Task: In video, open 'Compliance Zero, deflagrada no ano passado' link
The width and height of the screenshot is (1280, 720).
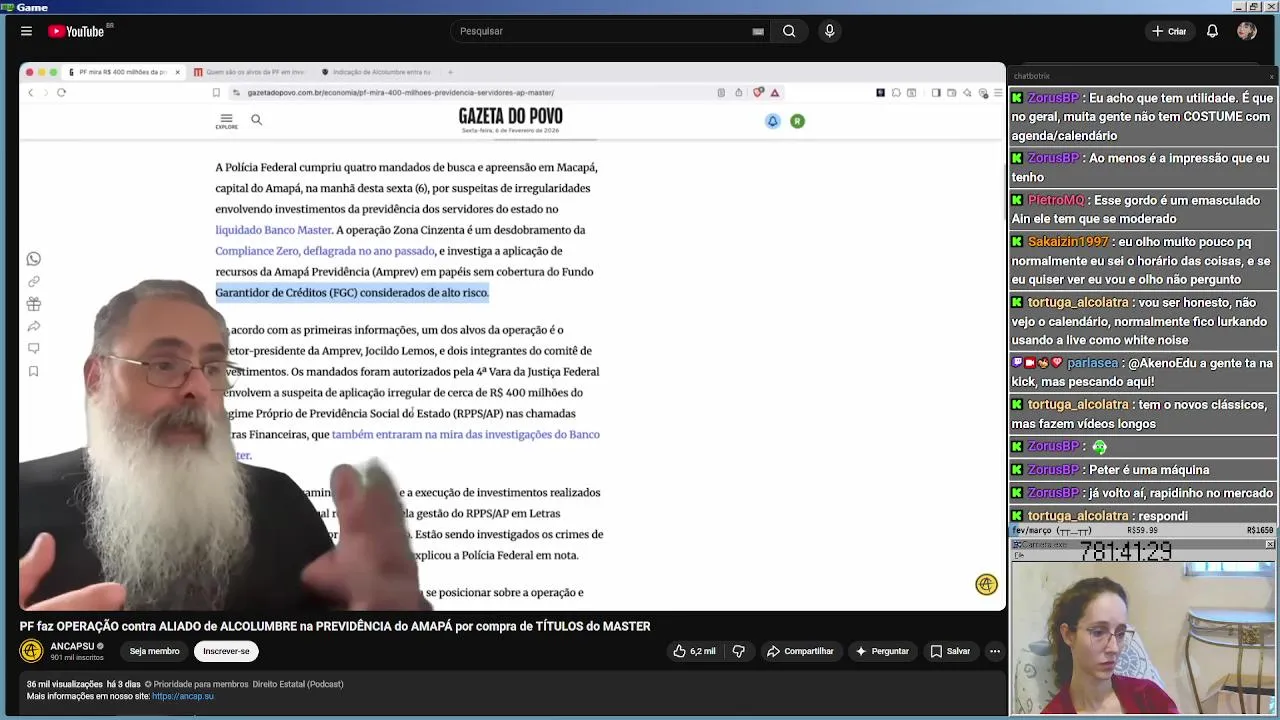Action: click(x=325, y=251)
